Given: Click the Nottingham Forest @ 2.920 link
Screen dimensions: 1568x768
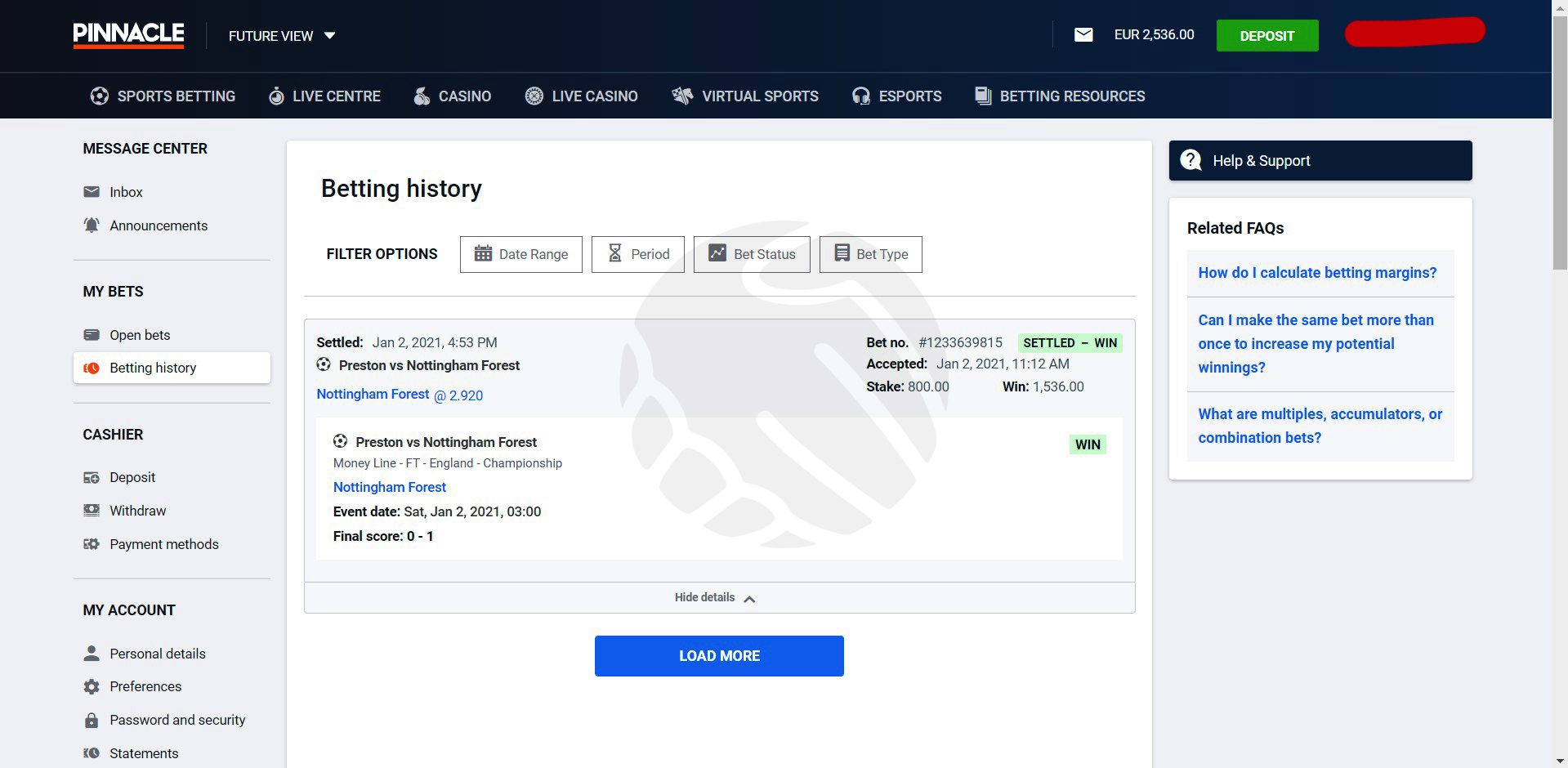Looking at the screenshot, I should point(400,395).
